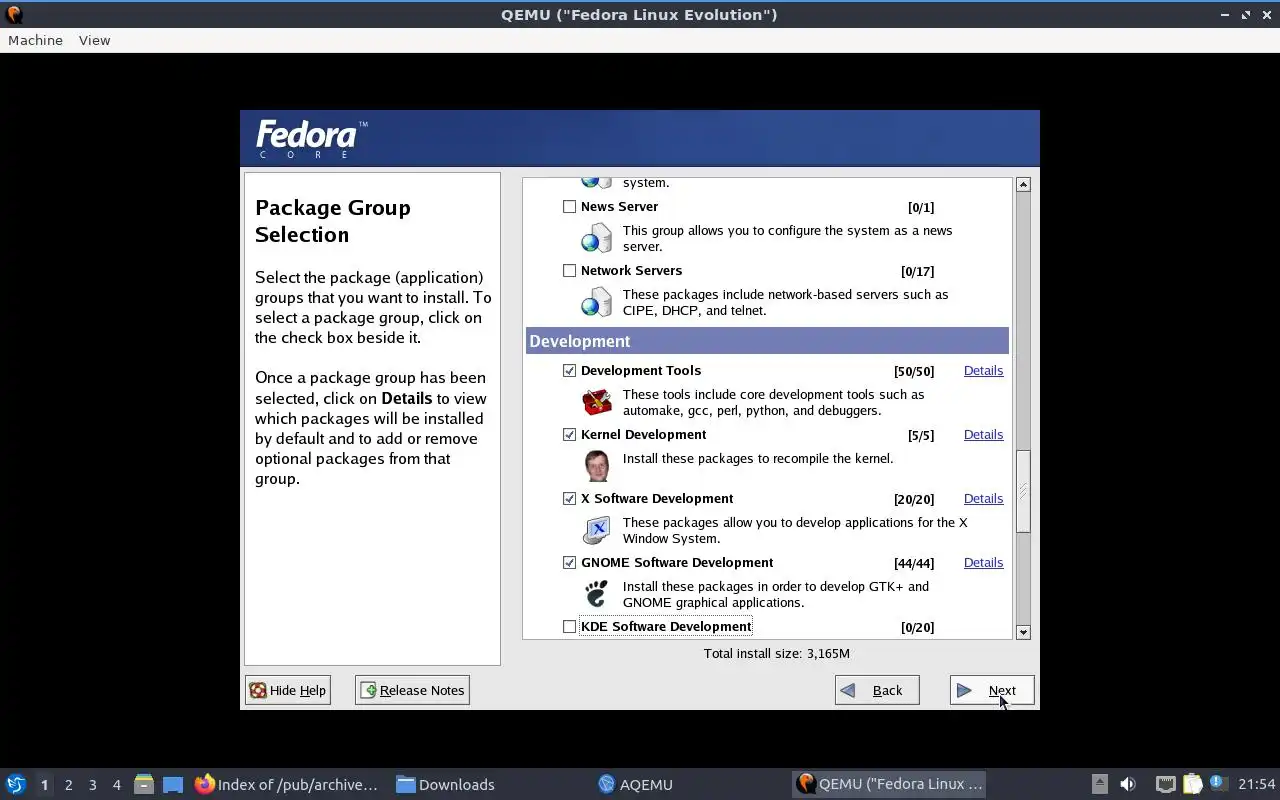This screenshot has width=1280, height=800.
Task: Click the [5/5] package count
Action: [x=921, y=435]
